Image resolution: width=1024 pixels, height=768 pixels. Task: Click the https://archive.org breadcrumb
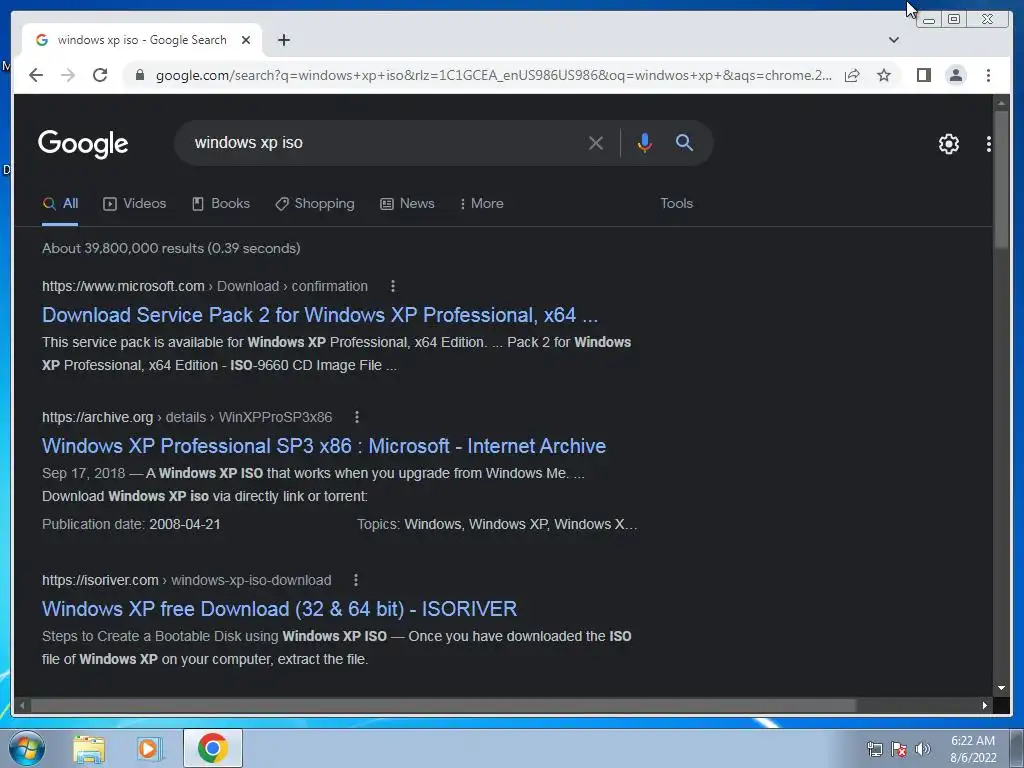click(x=97, y=417)
